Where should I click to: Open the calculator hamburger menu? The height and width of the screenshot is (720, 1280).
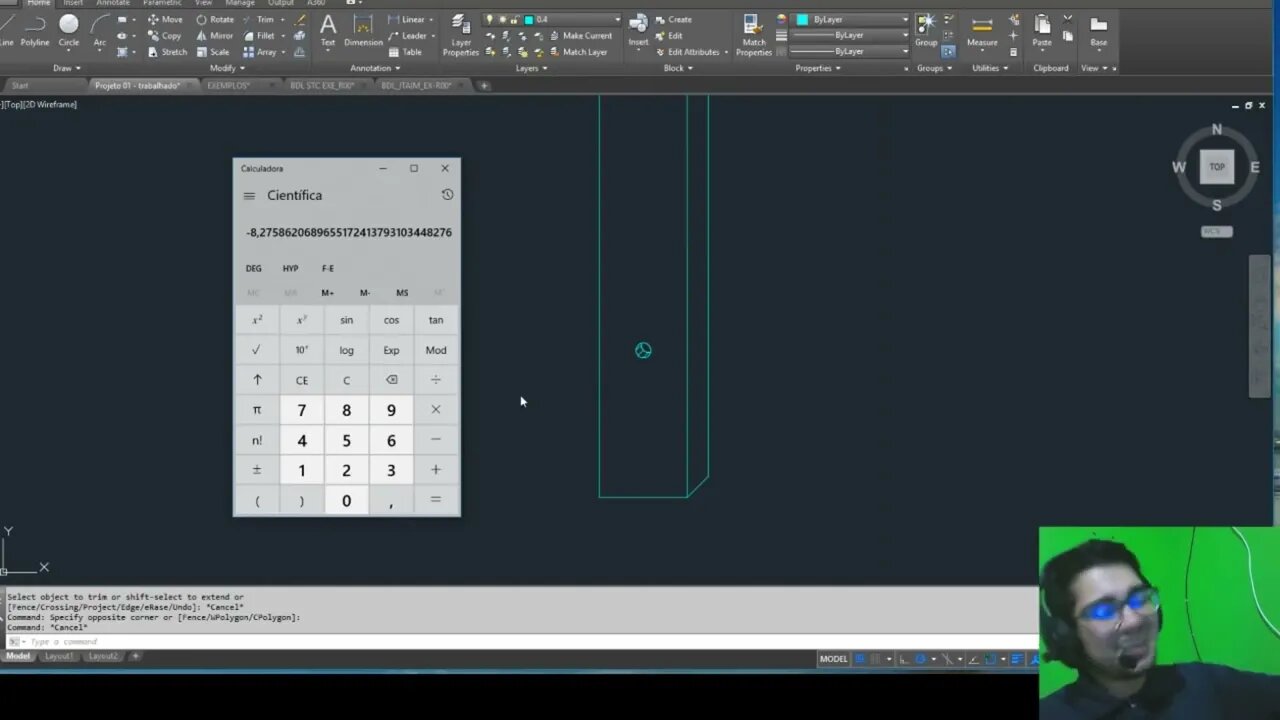click(x=249, y=196)
